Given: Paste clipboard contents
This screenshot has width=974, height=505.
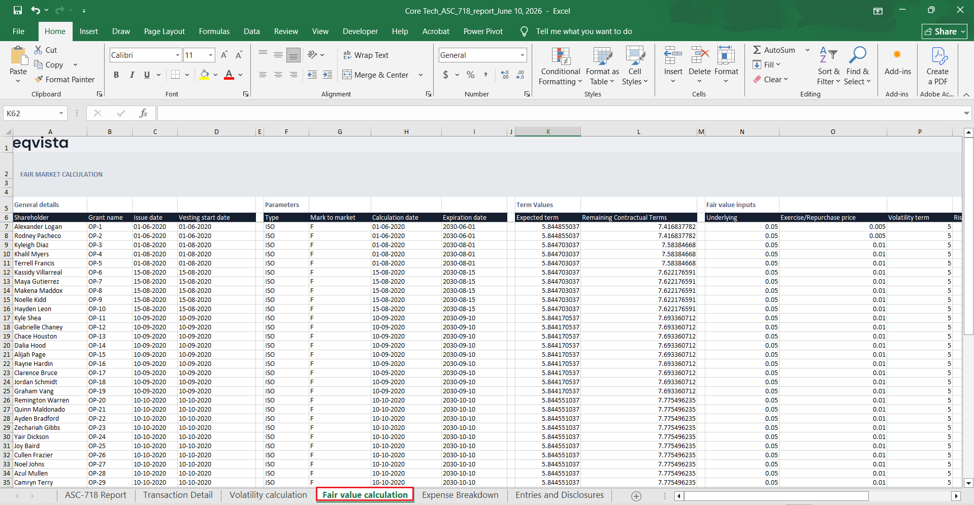Looking at the screenshot, I should pos(18,62).
